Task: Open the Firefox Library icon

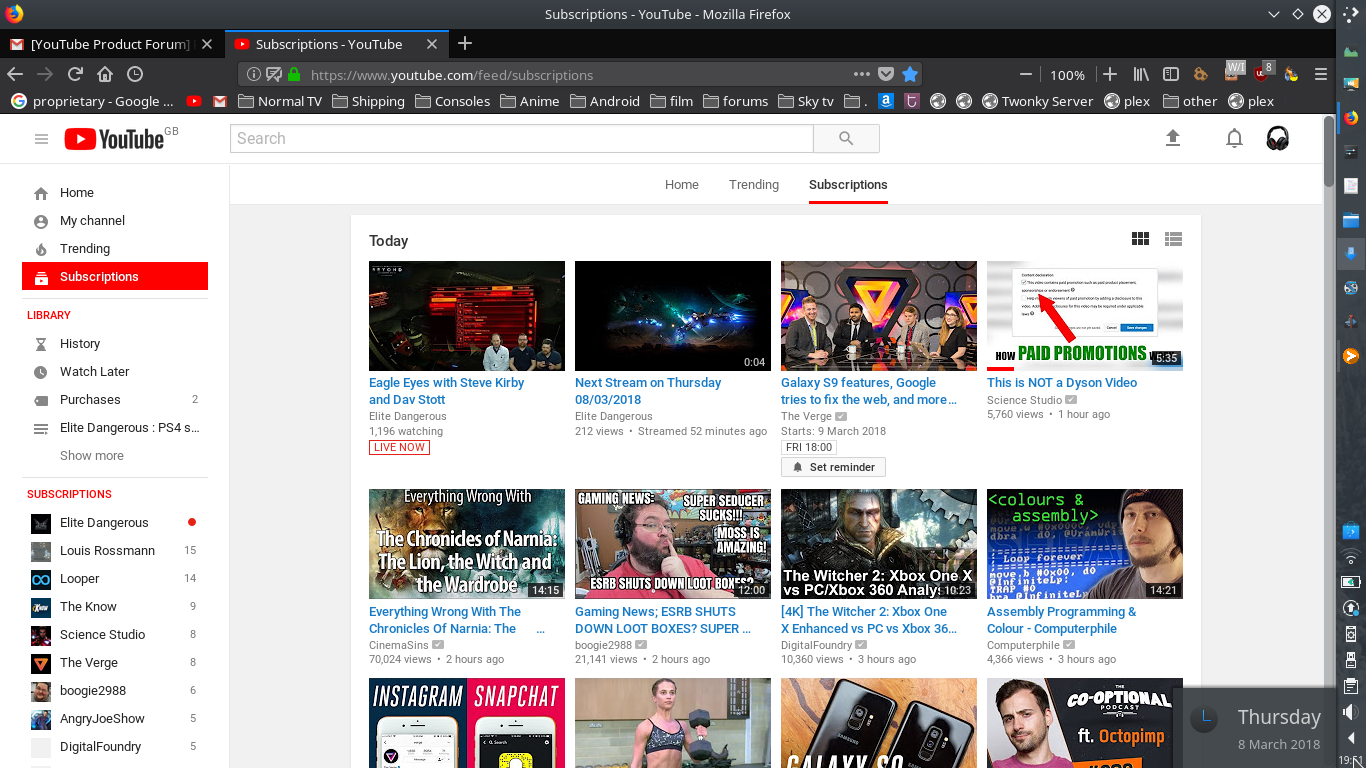Action: tap(1141, 74)
